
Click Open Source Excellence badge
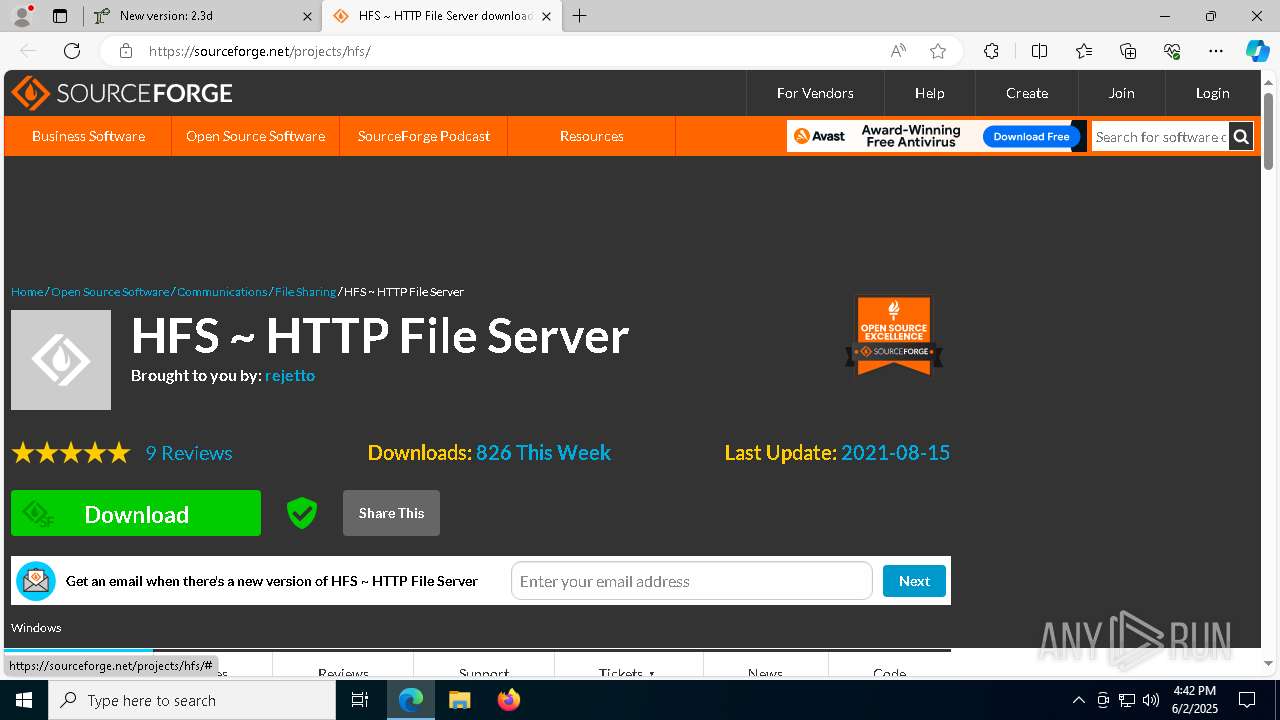[894, 335]
